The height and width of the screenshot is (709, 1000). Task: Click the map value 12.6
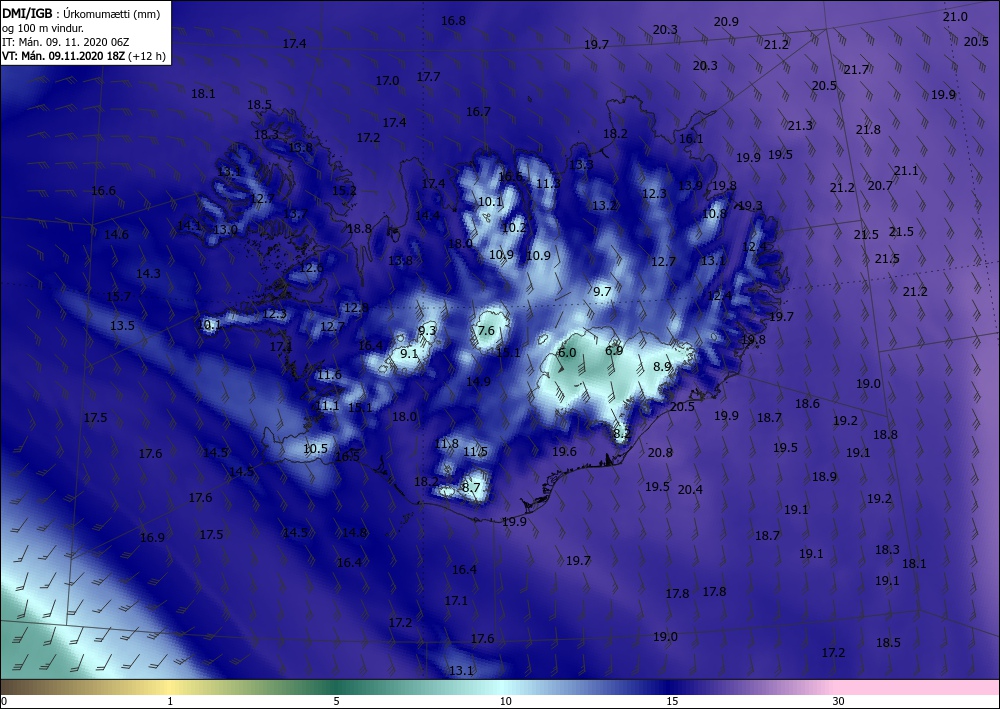tap(311, 268)
